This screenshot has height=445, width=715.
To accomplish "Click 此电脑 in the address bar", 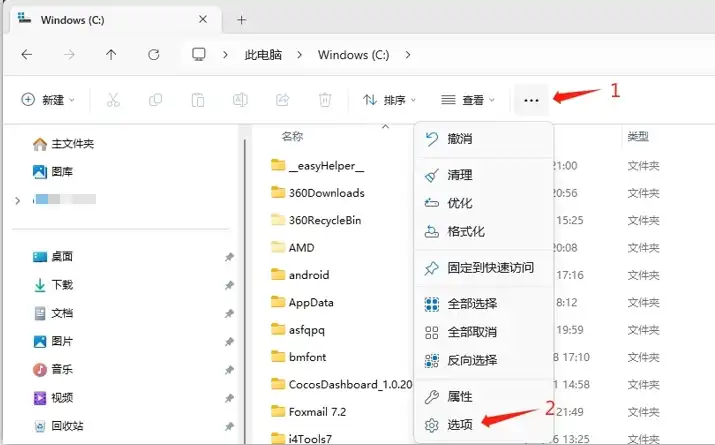I will pyautogui.click(x=263, y=55).
